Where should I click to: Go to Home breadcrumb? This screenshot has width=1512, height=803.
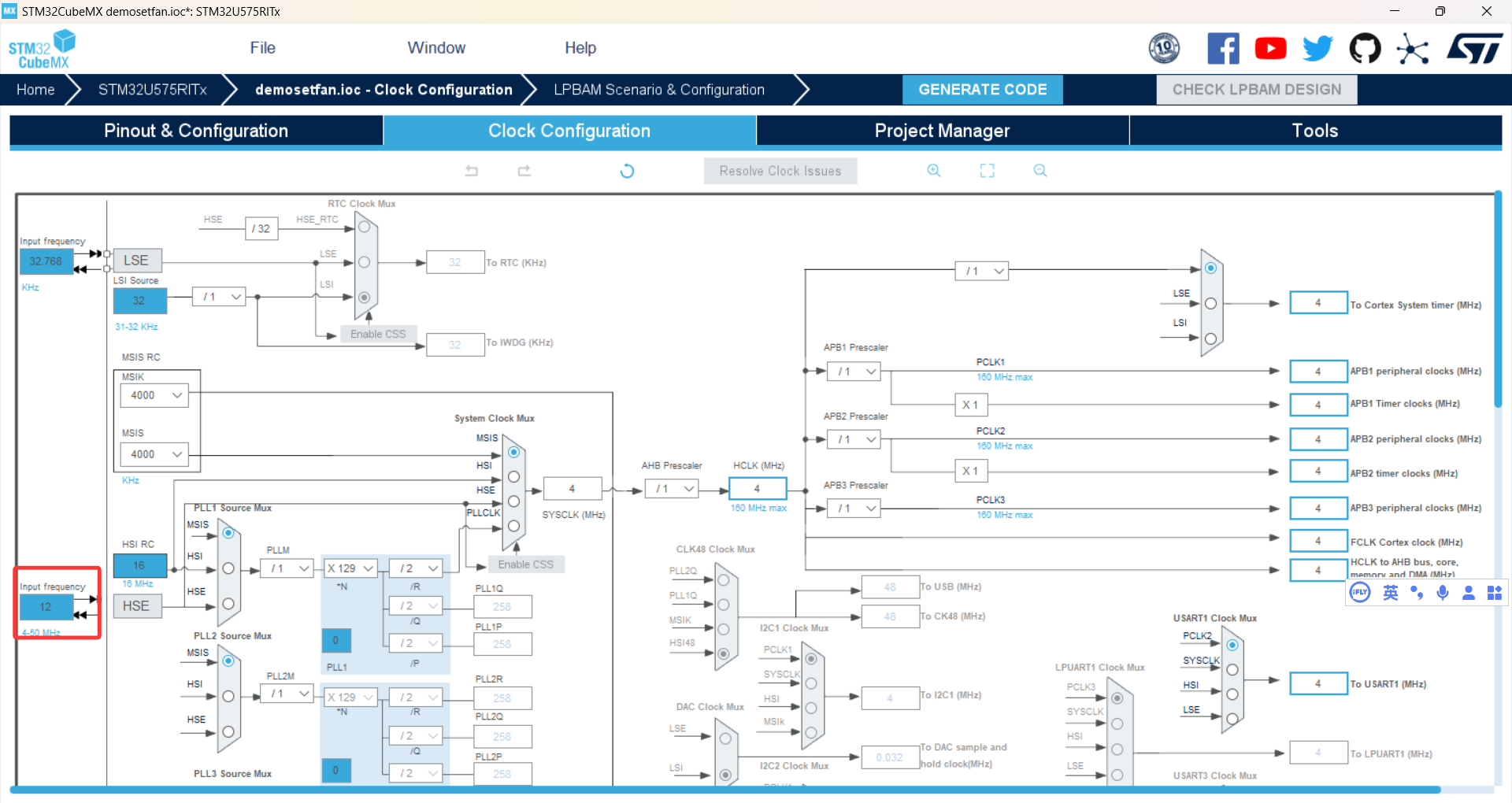click(35, 90)
